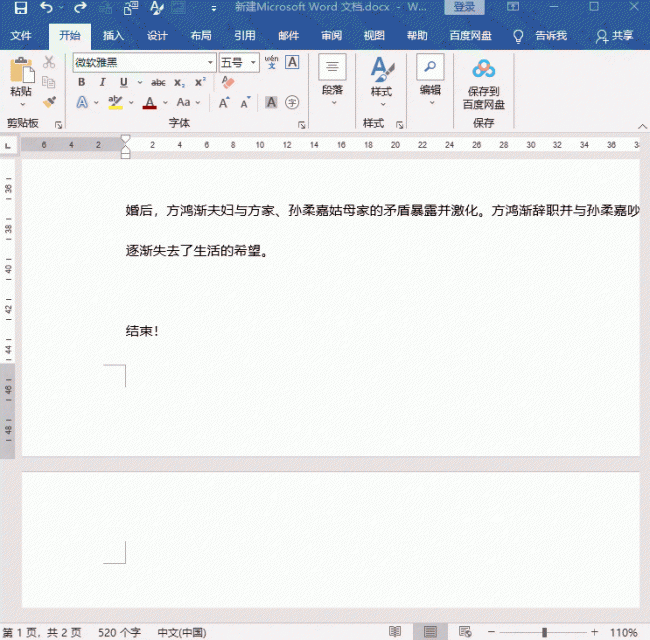Click the Tell Me lightbulb icon
The image size is (650, 640).
518,36
